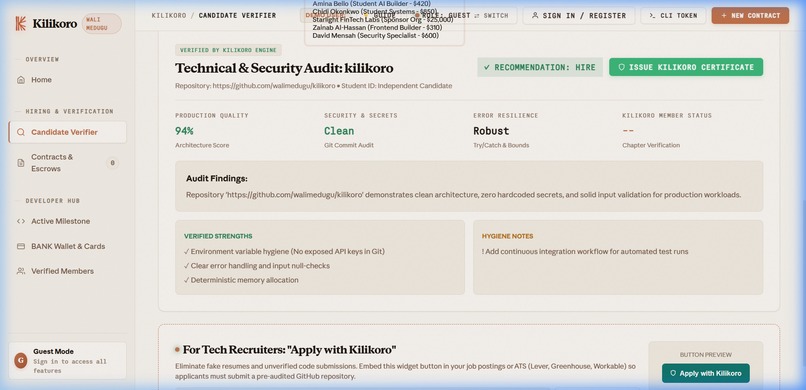The width and height of the screenshot is (806, 390).
Task: Click KILIKORO in the breadcrumb
Action: point(169,15)
